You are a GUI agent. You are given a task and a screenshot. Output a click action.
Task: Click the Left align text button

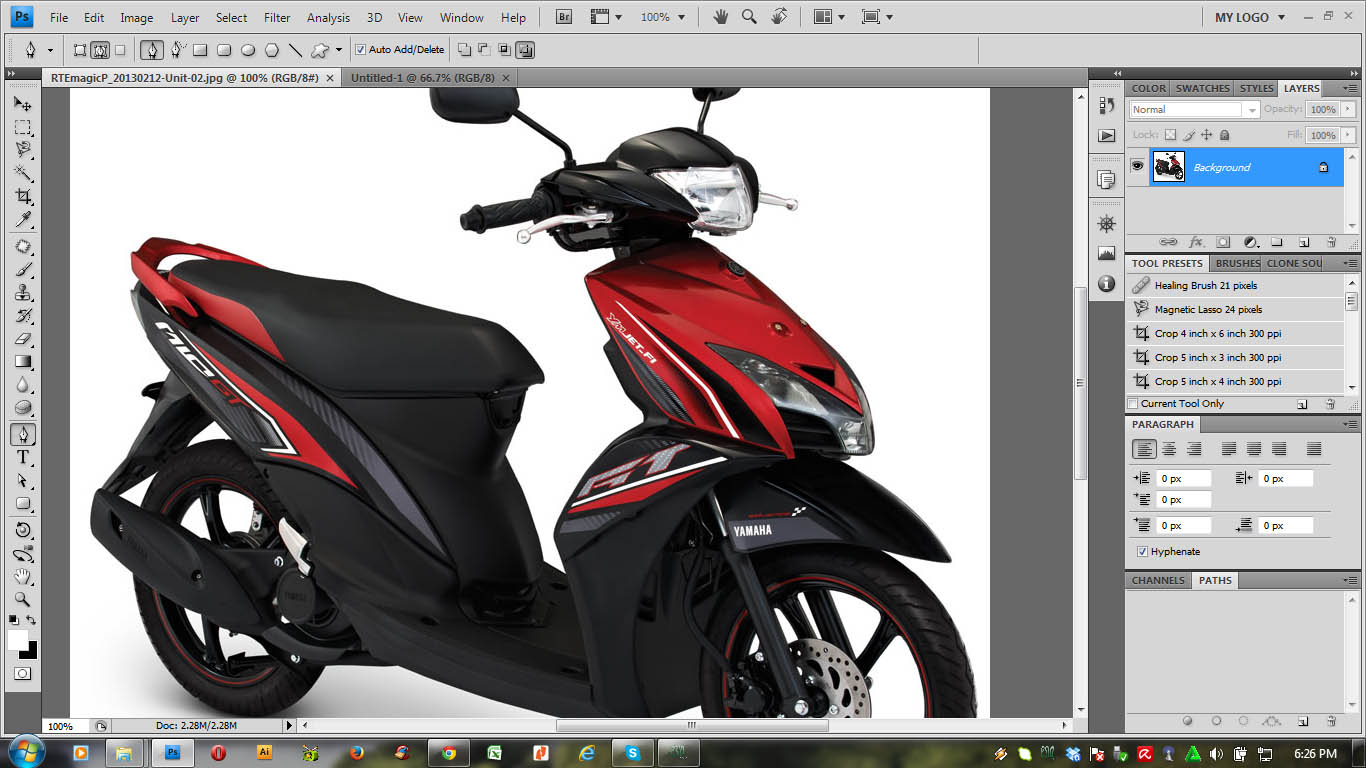tap(1144, 449)
